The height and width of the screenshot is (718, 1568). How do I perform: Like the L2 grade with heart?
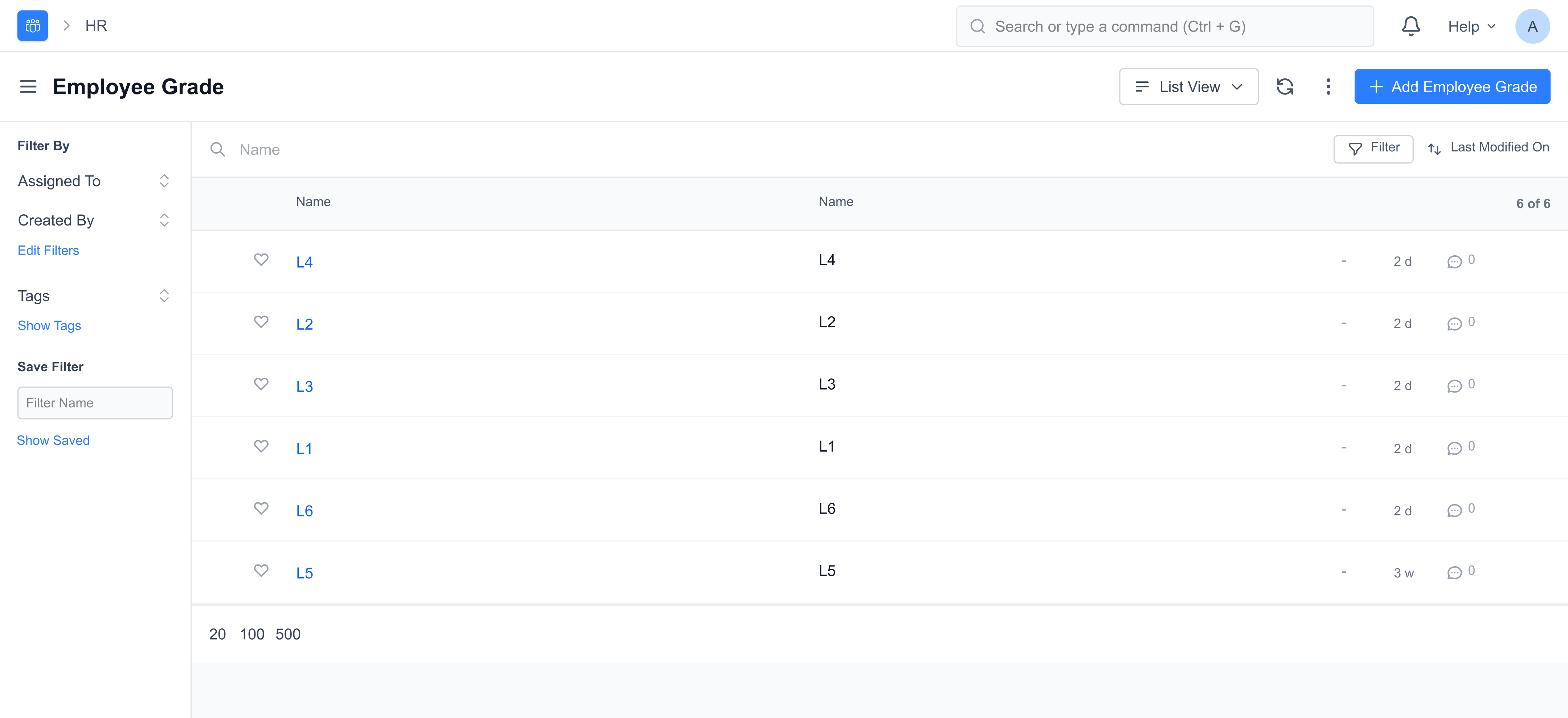click(x=261, y=321)
